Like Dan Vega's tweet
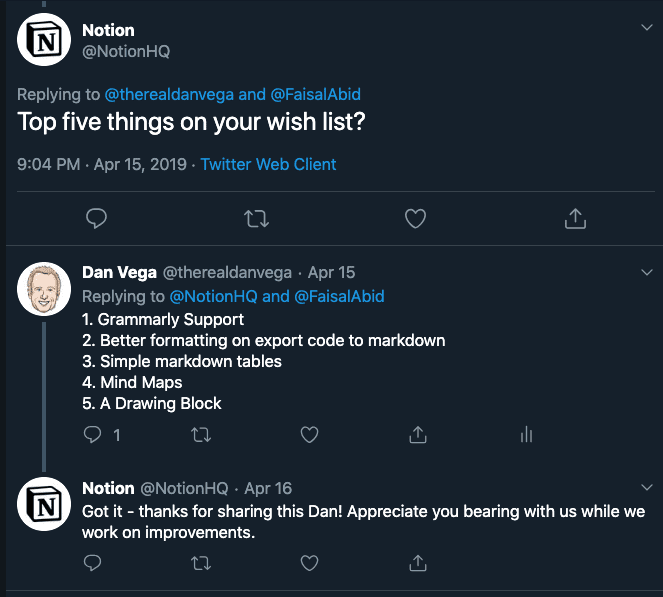Screen dimensions: 663x597 coord(310,434)
